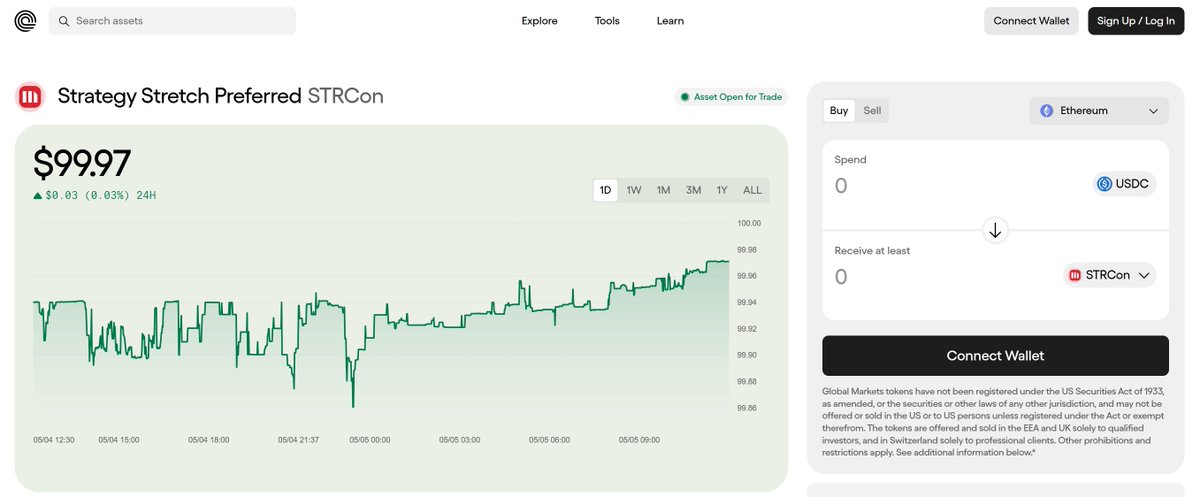The height and width of the screenshot is (497, 1200).
Task: Click the Receive at least label
Action: tap(873, 251)
